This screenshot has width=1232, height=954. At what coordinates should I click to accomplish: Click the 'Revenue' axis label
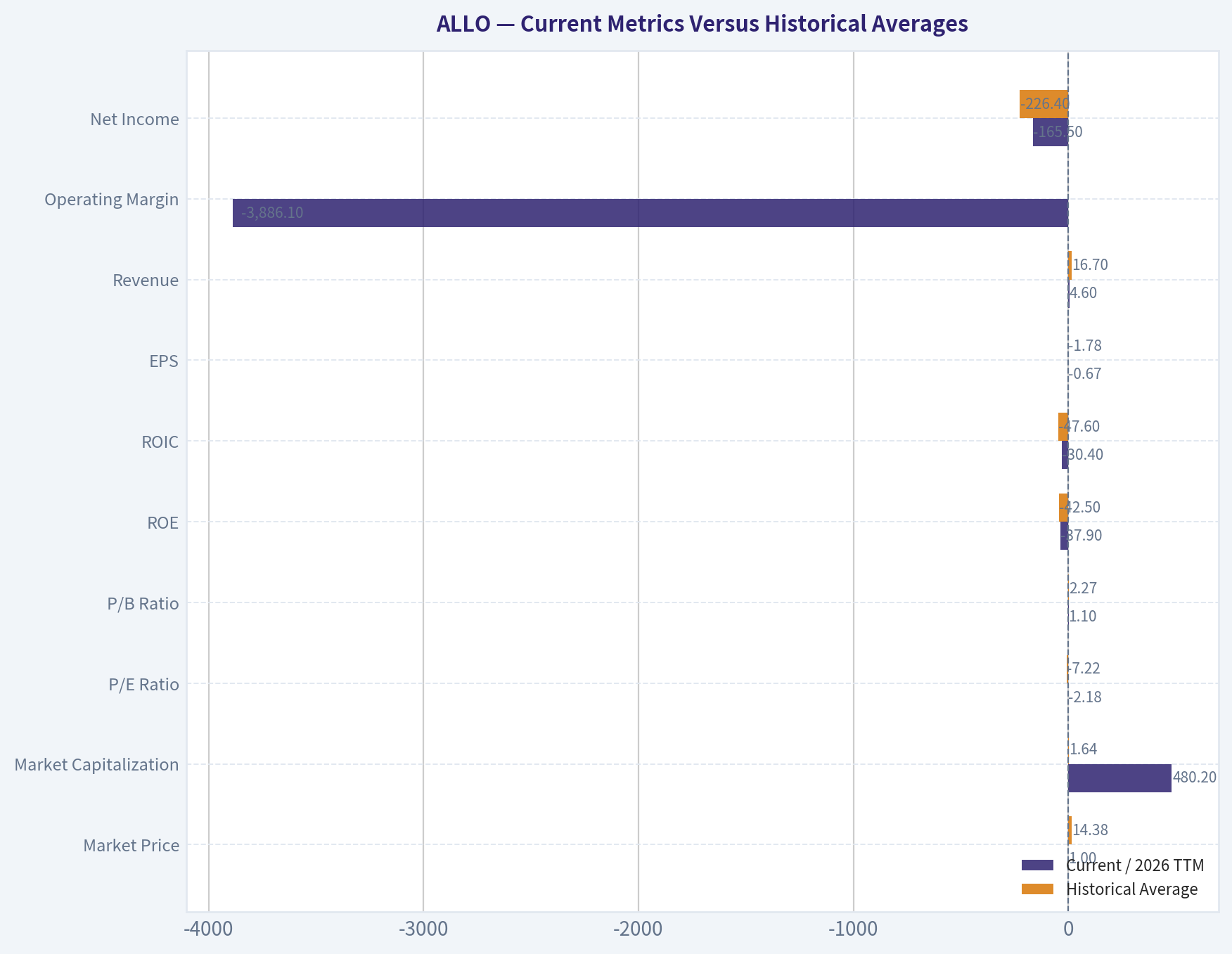[146, 281]
